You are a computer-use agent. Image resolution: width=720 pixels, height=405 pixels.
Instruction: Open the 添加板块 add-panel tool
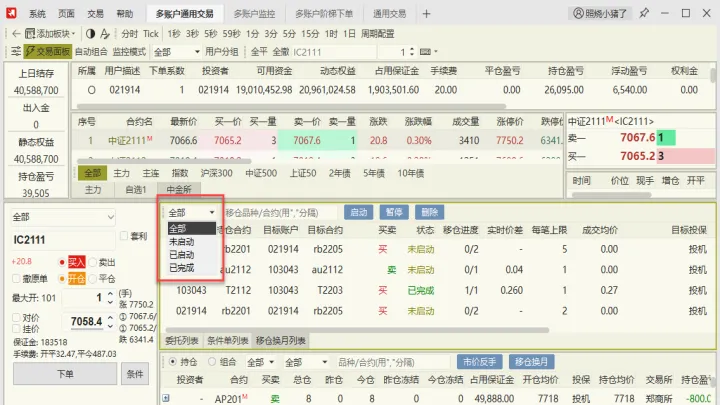50,34
